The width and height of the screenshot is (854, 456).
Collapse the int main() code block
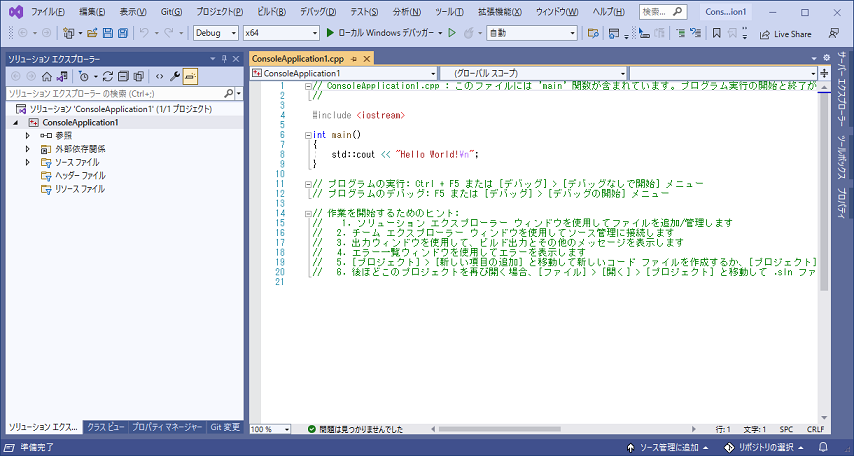(308, 135)
